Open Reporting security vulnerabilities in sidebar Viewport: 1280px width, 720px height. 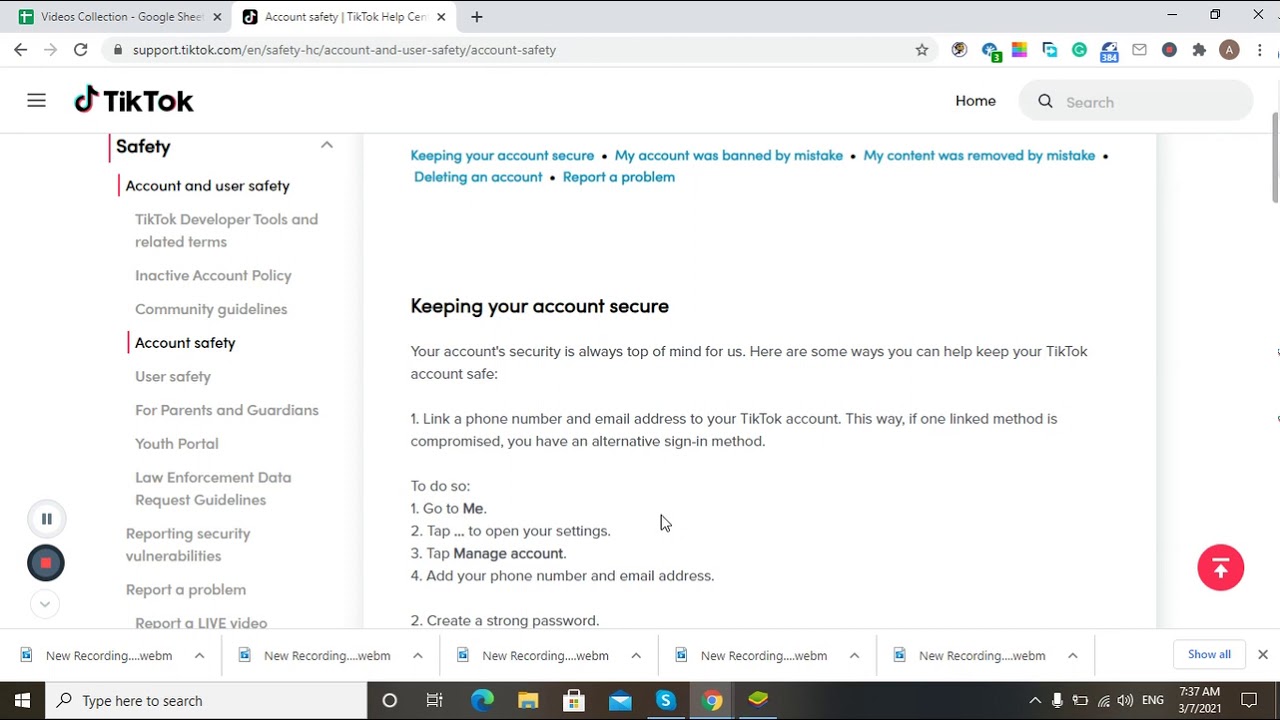pyautogui.click(x=188, y=545)
